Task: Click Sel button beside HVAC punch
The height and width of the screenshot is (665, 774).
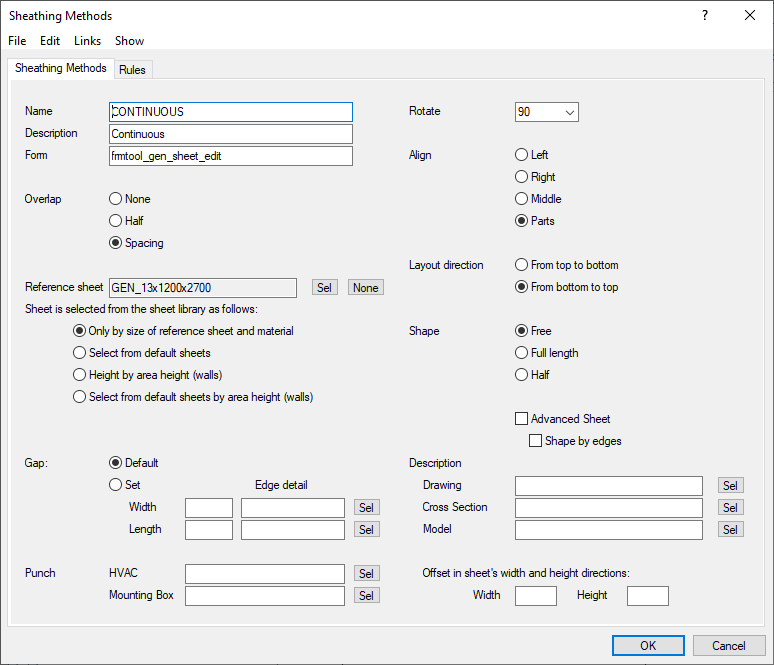Action: (x=367, y=574)
